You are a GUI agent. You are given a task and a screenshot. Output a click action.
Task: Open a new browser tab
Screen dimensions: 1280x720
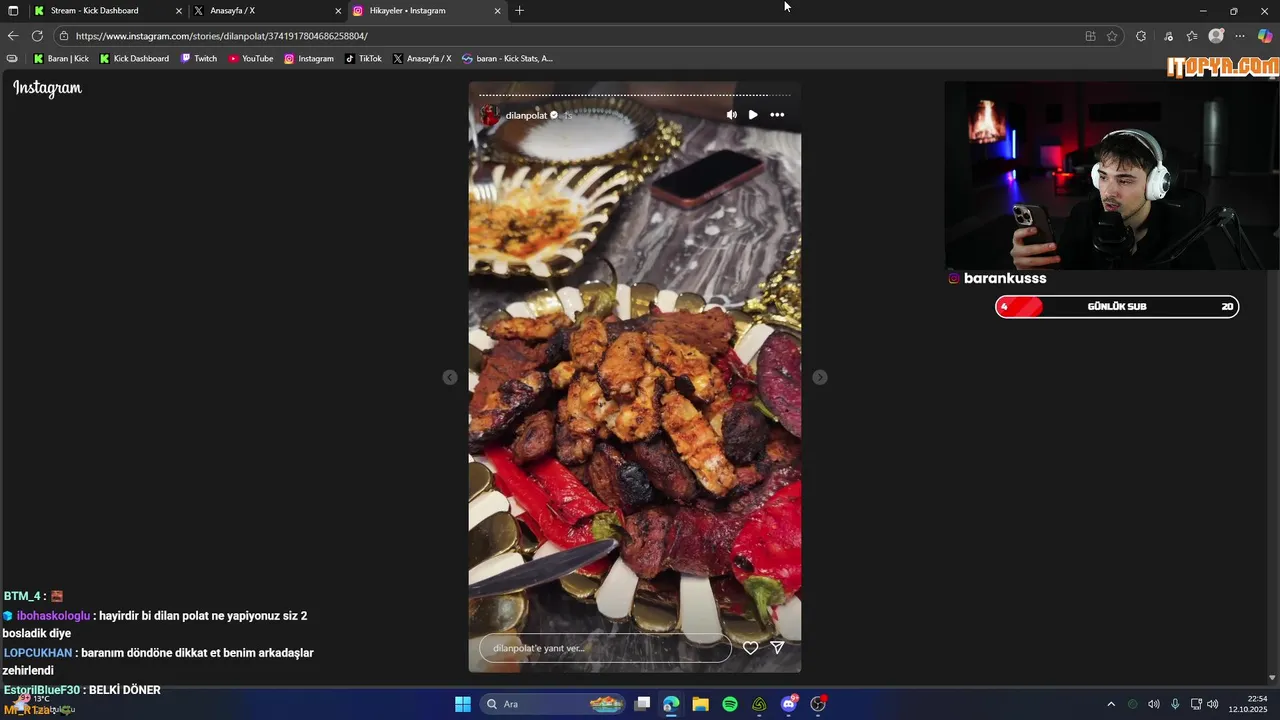[x=519, y=11]
